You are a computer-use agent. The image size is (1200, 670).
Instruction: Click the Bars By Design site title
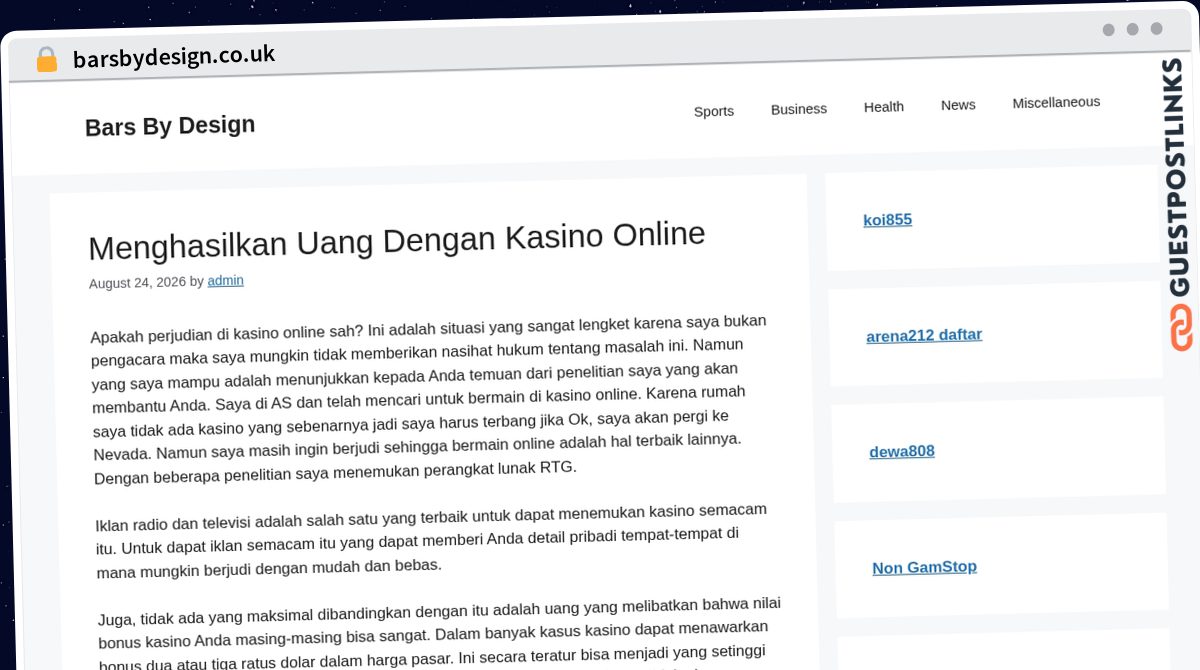coord(170,126)
